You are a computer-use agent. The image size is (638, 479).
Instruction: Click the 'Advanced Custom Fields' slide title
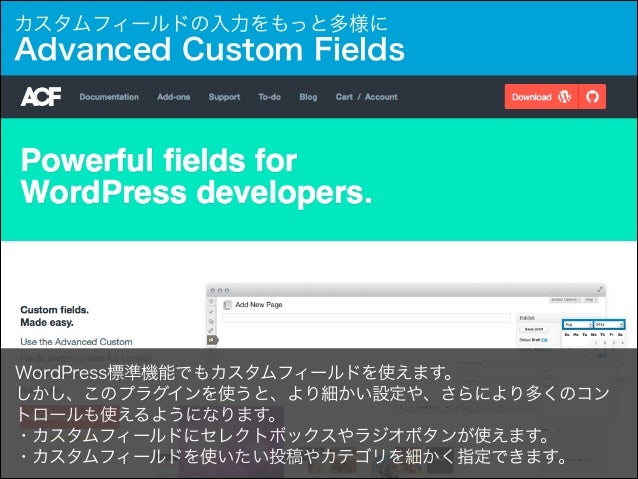[210, 49]
